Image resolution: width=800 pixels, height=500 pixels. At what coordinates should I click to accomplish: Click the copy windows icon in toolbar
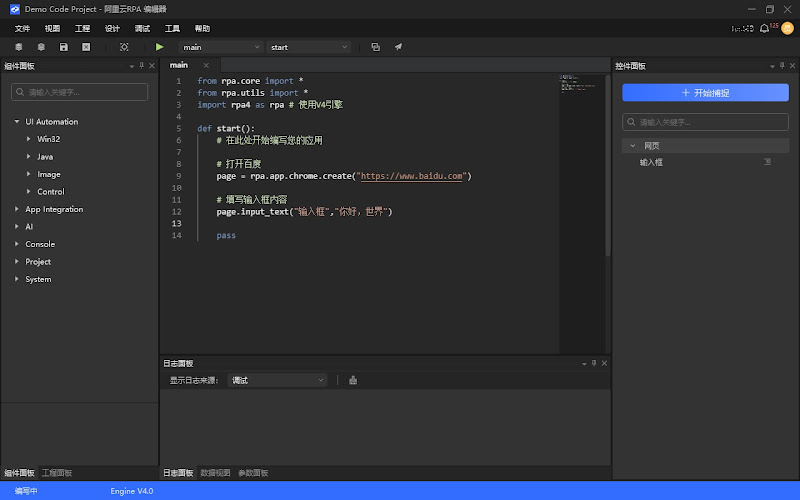pyautogui.click(x=376, y=47)
